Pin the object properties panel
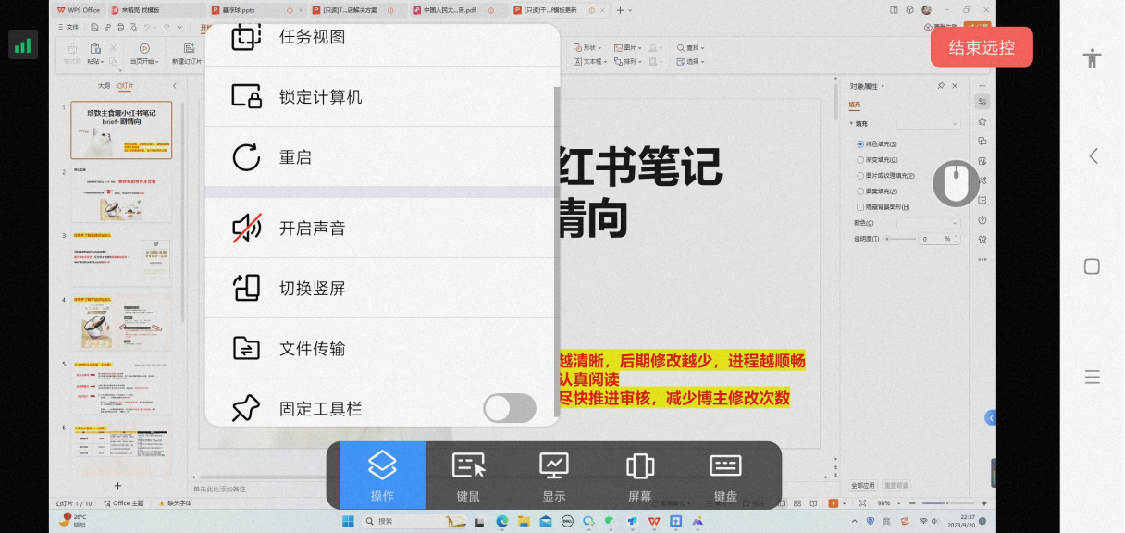The width and height of the screenshot is (1125, 533). (x=941, y=86)
